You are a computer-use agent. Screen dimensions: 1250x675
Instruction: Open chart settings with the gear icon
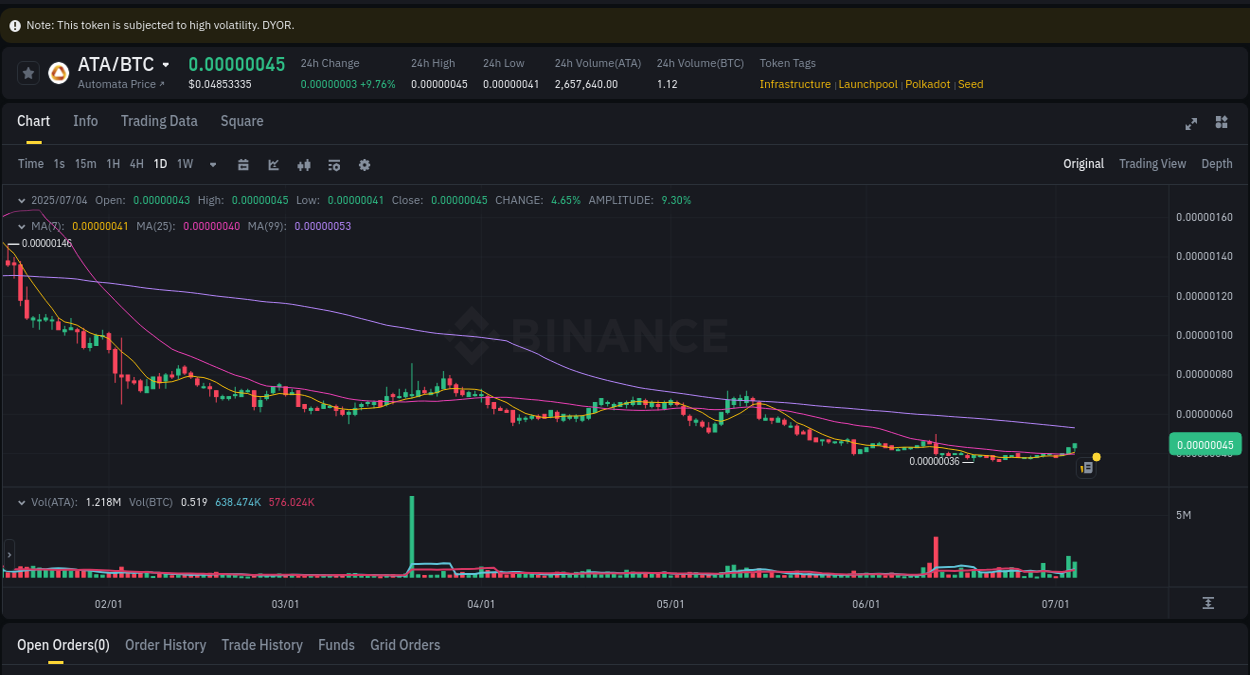pos(364,164)
